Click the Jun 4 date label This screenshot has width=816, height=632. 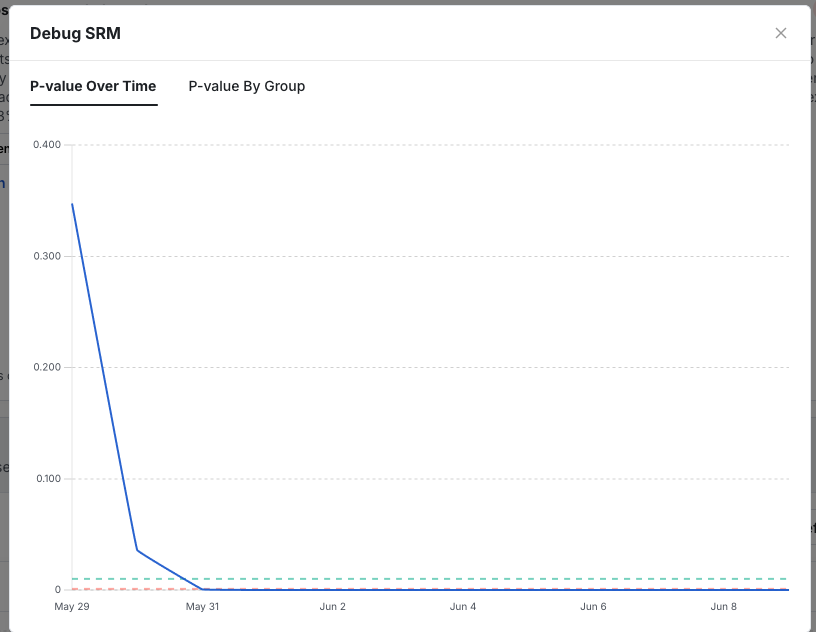coord(463,606)
